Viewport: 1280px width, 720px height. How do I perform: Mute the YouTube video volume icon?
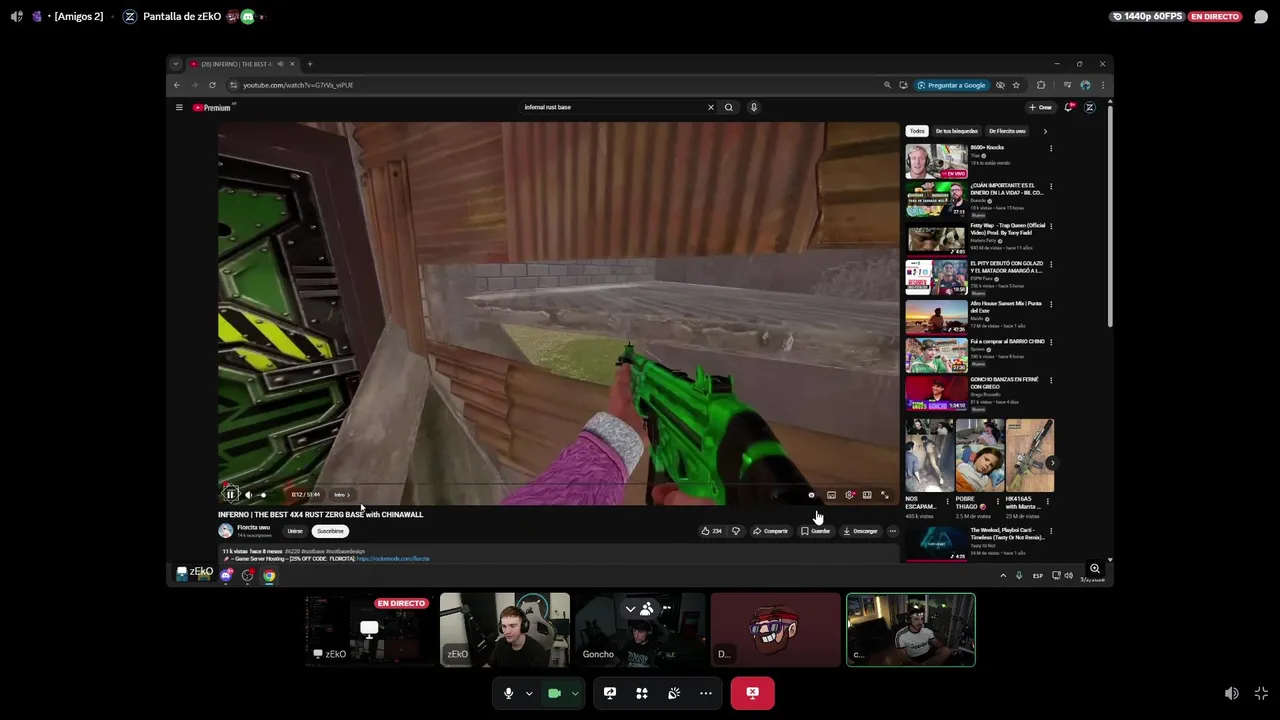click(x=249, y=494)
